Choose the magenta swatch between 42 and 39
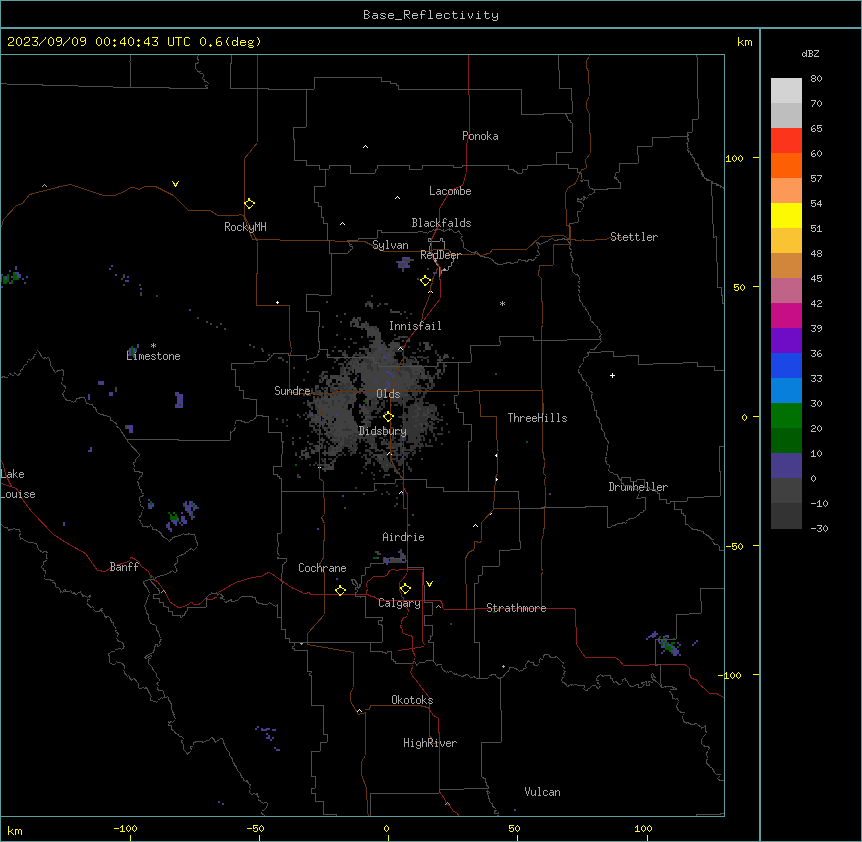The height and width of the screenshot is (842, 862). 786,315
